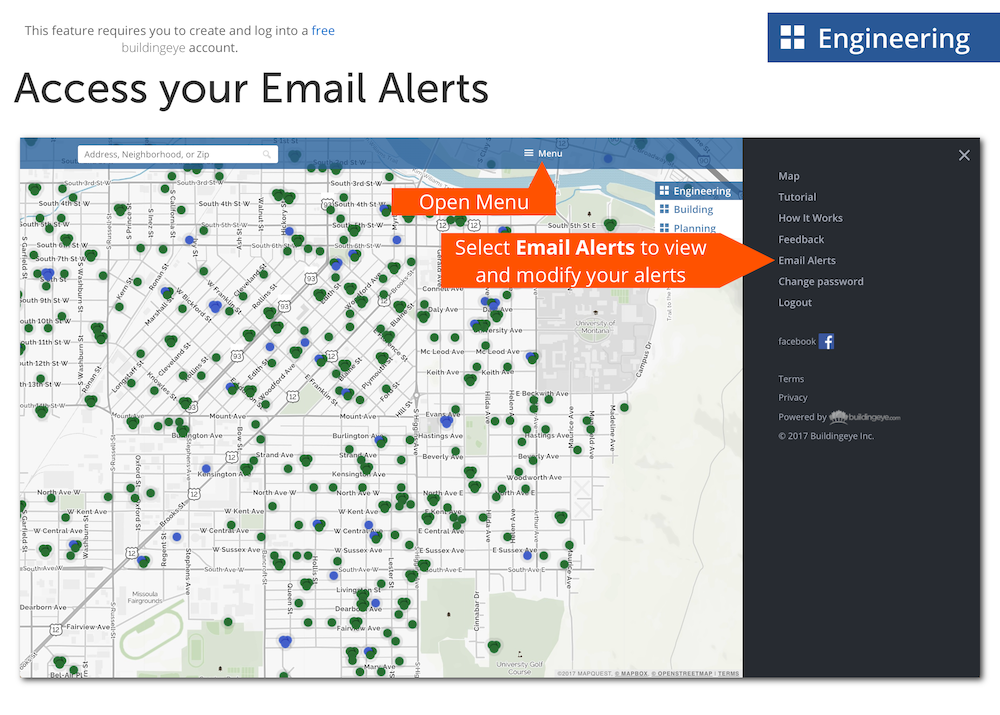Open the facebook icon link

point(826,341)
